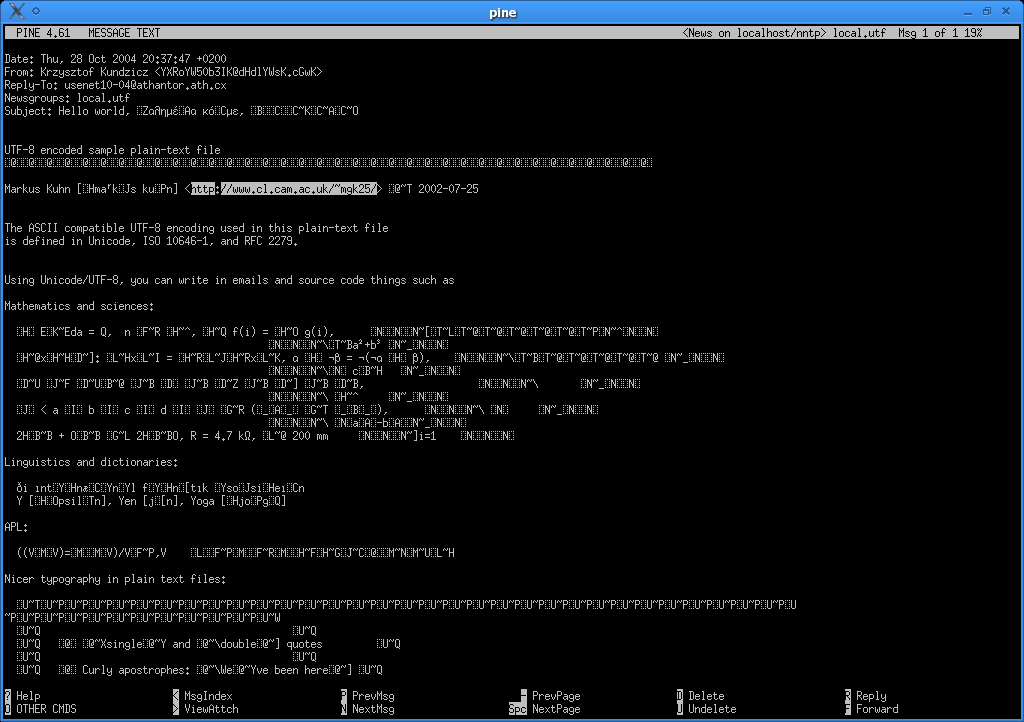Select the PrevPage command

[551, 696]
